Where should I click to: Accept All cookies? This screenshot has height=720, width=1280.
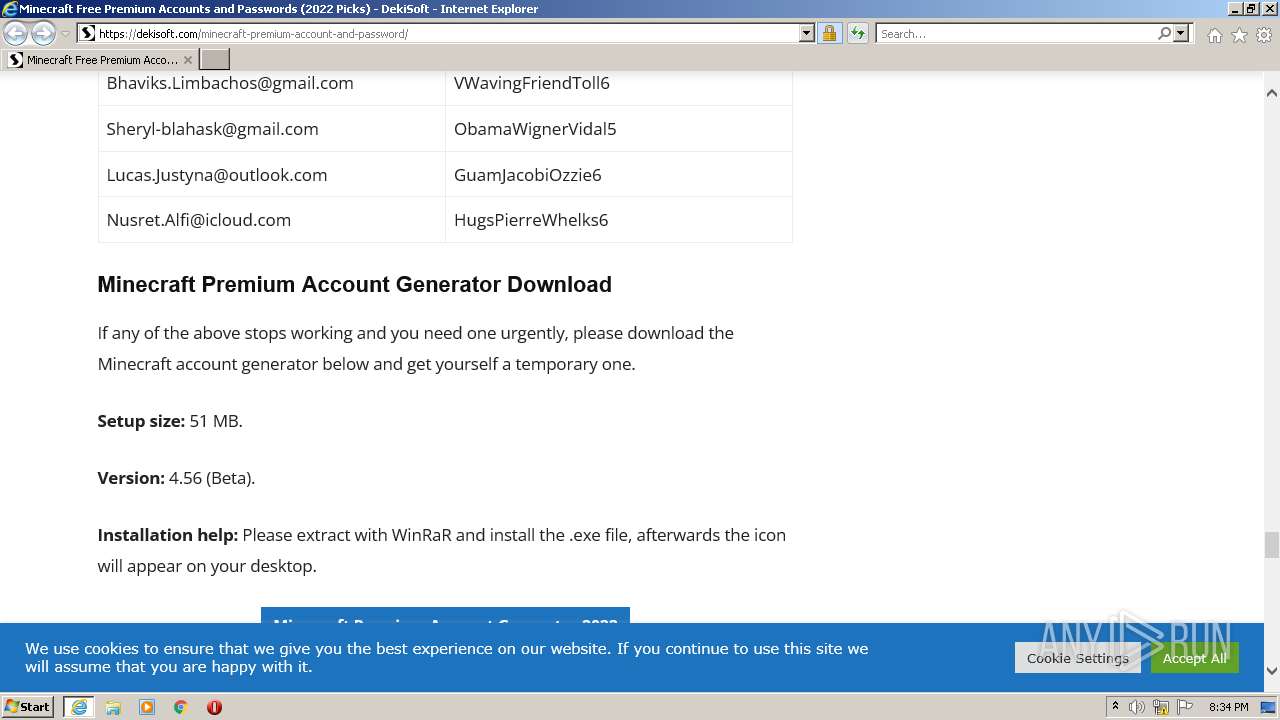pyautogui.click(x=1194, y=658)
